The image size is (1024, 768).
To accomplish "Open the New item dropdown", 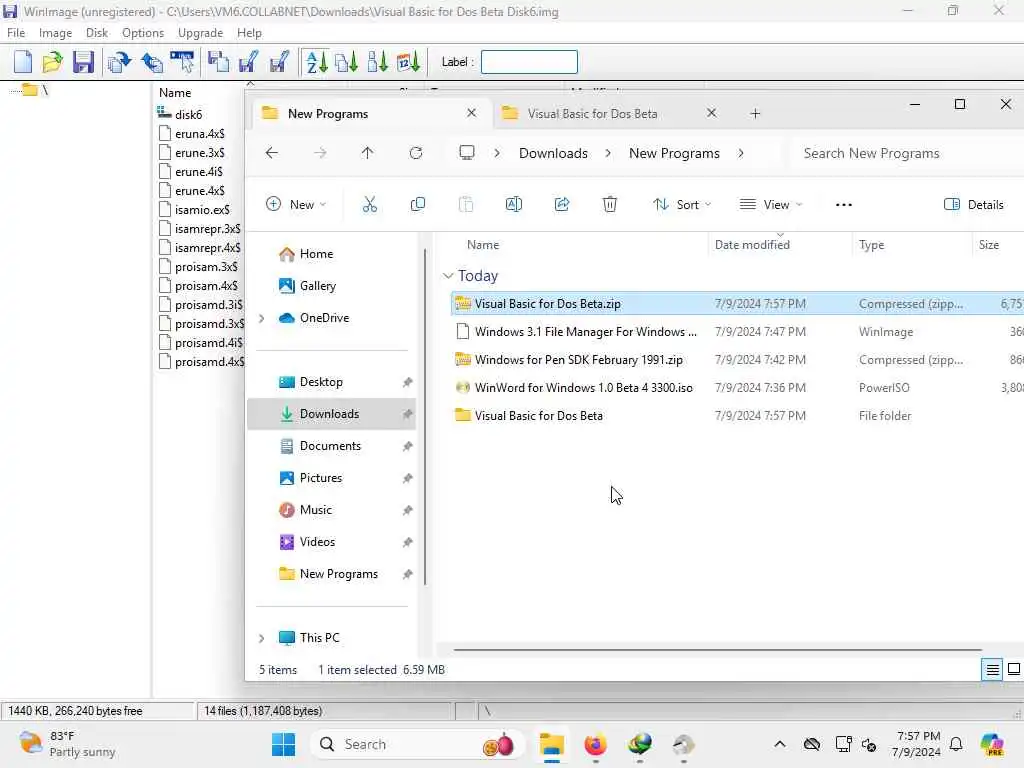I will coord(296,204).
